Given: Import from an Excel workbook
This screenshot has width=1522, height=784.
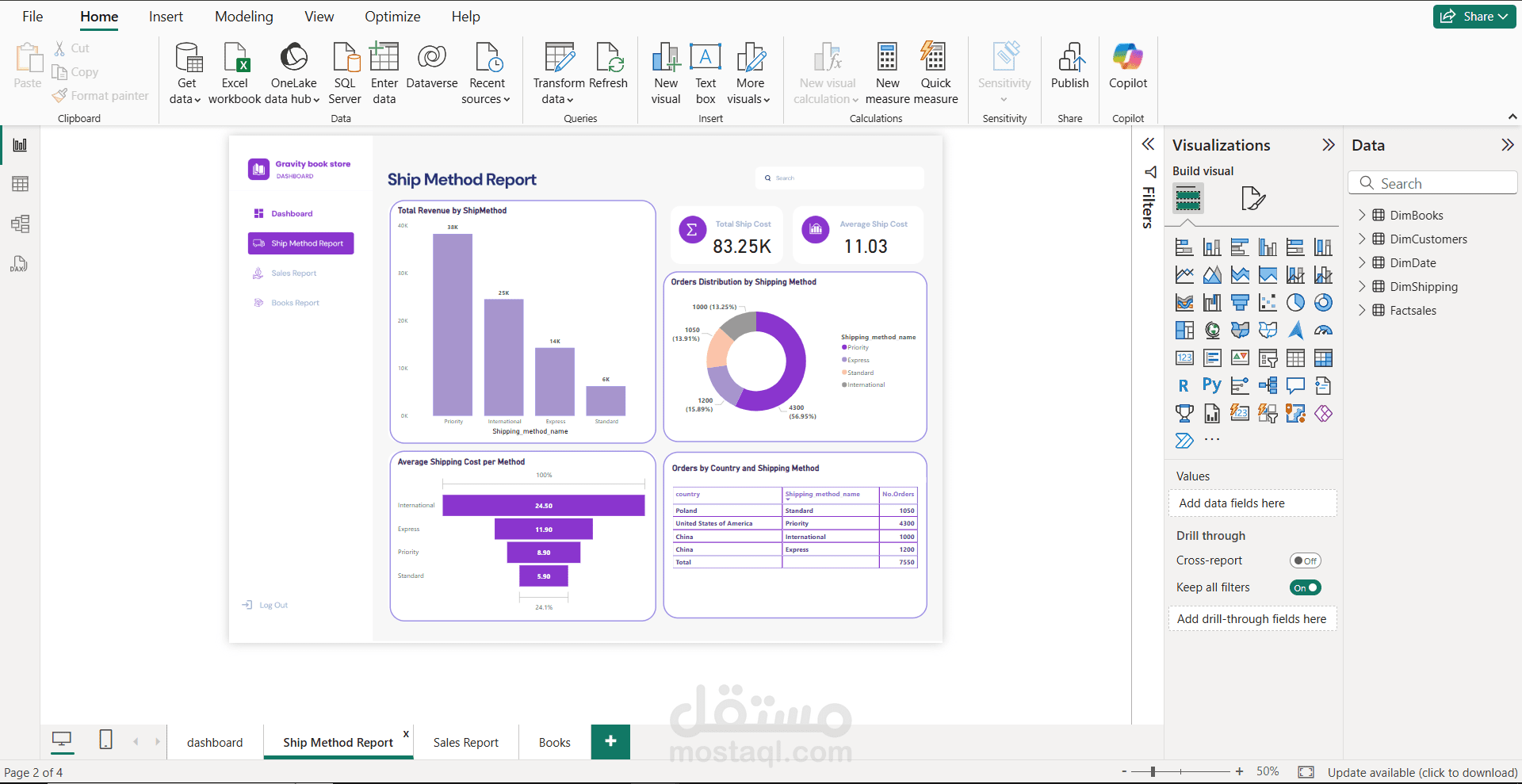Looking at the screenshot, I should [235, 73].
